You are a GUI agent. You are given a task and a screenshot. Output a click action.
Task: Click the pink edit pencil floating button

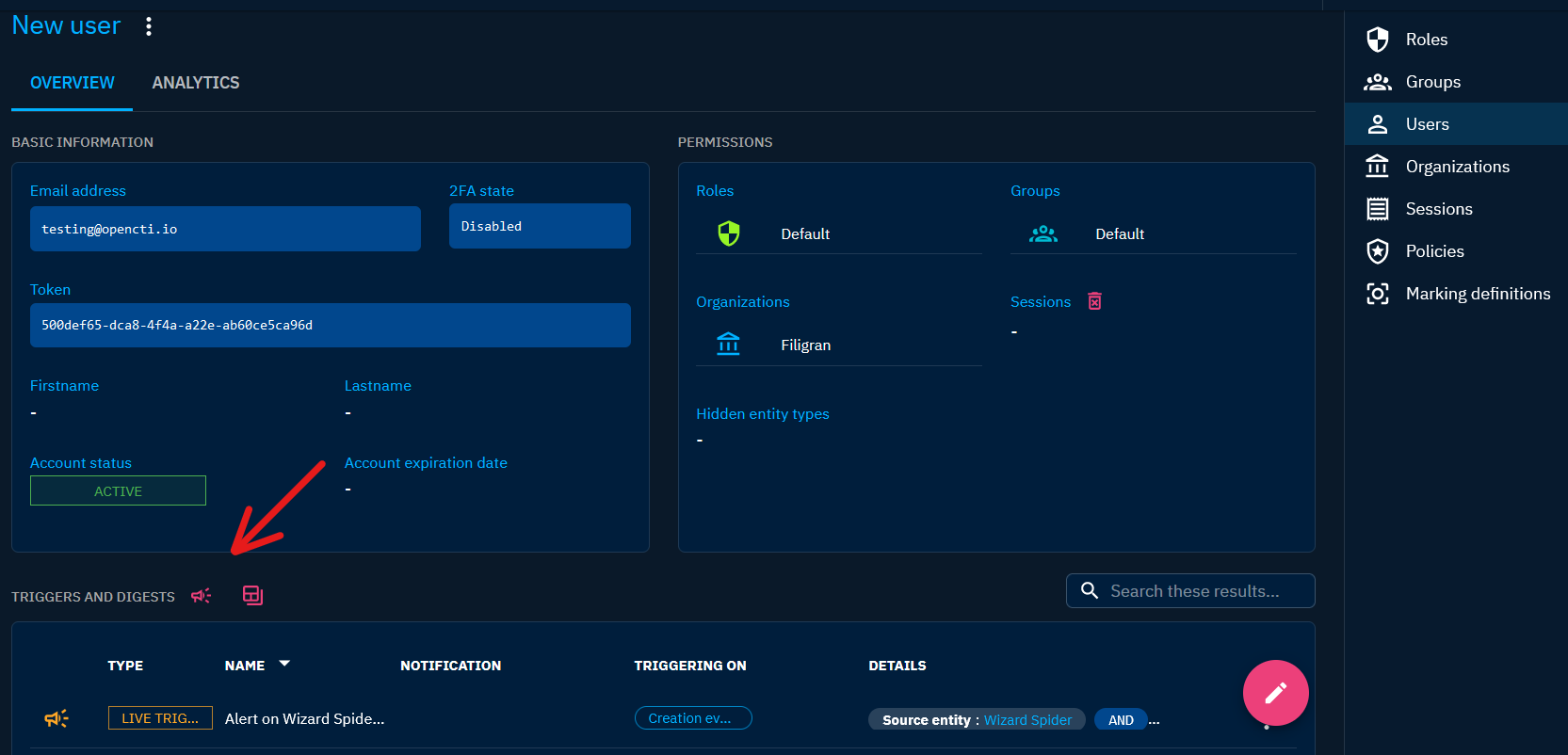point(1275,693)
